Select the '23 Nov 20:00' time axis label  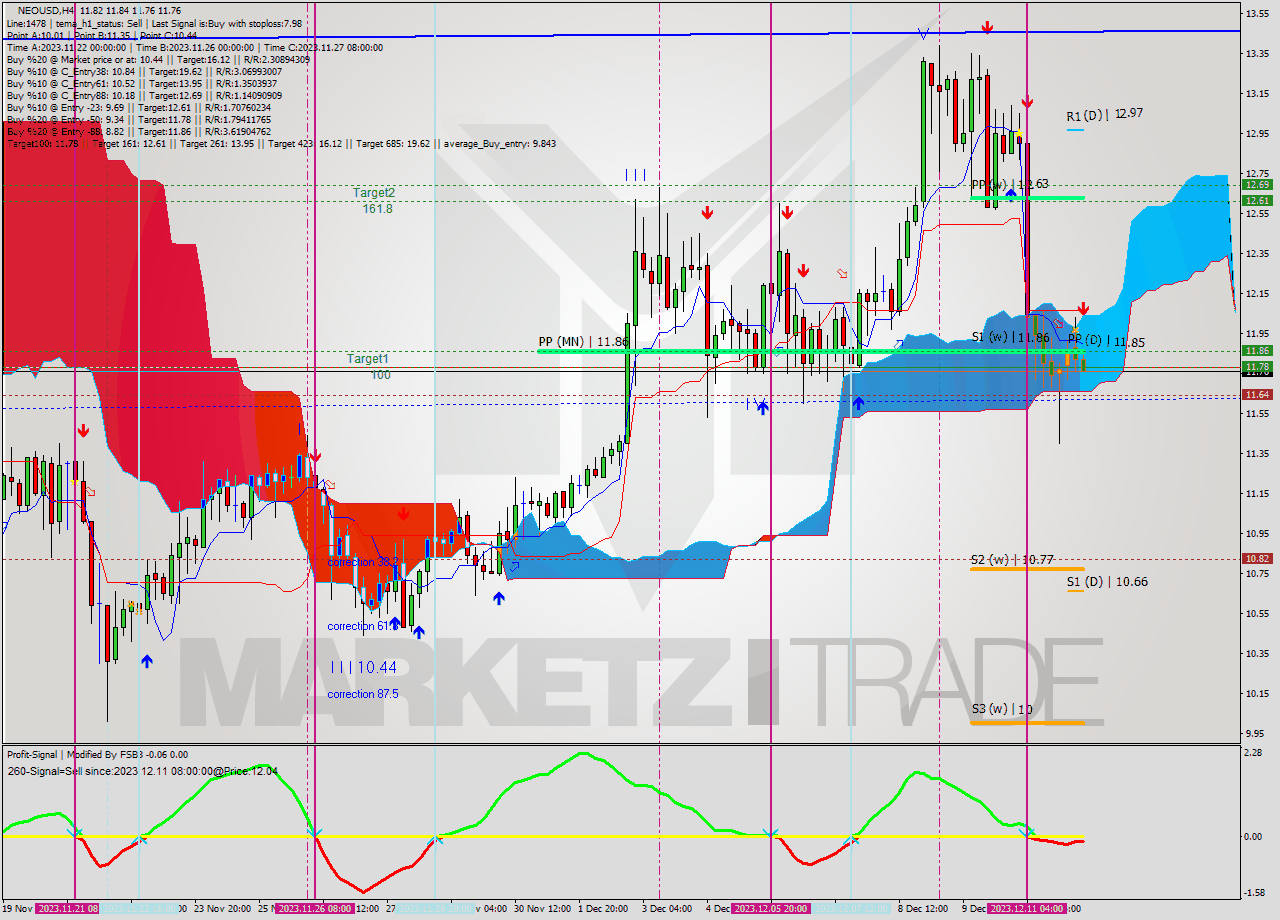(x=222, y=909)
